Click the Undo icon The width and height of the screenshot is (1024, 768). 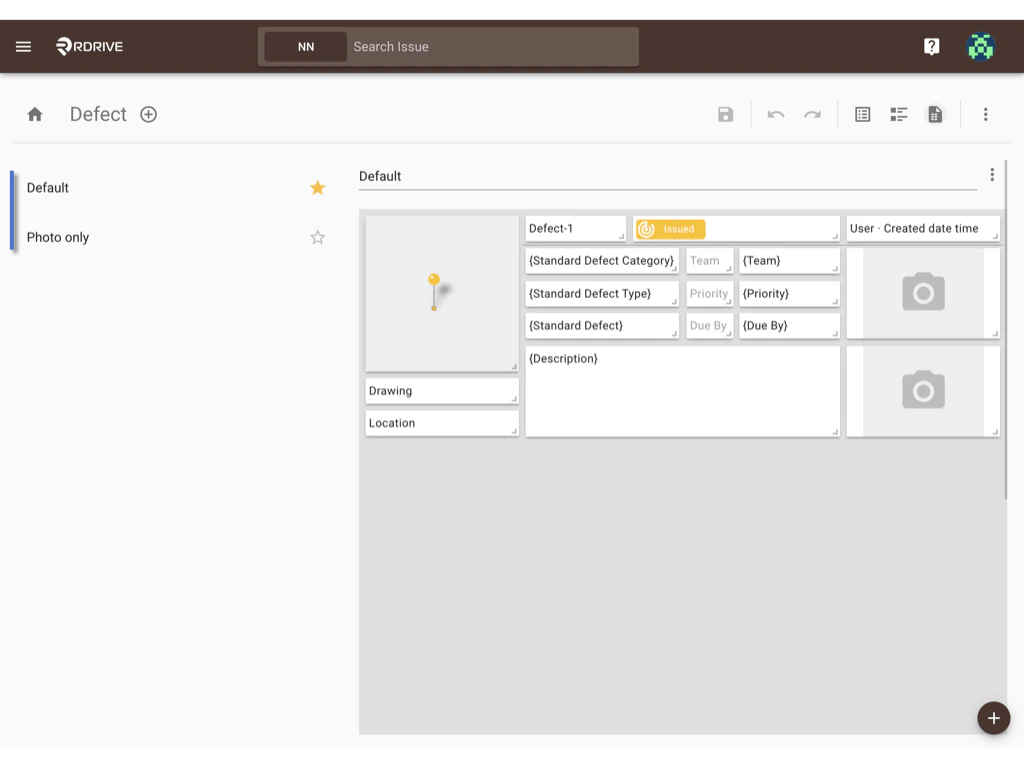[776, 114]
